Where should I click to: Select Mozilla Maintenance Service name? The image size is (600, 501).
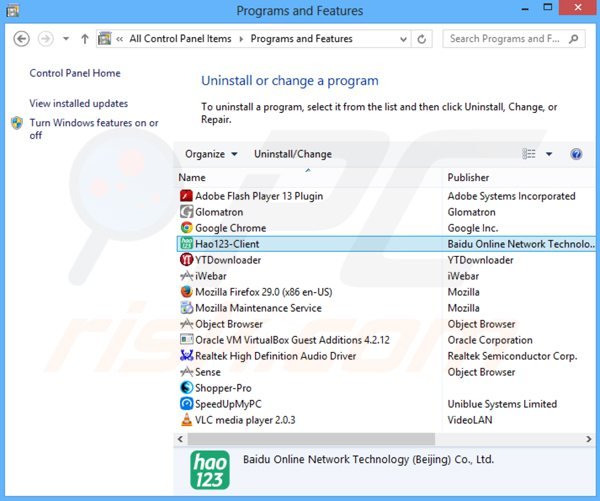click(x=258, y=308)
